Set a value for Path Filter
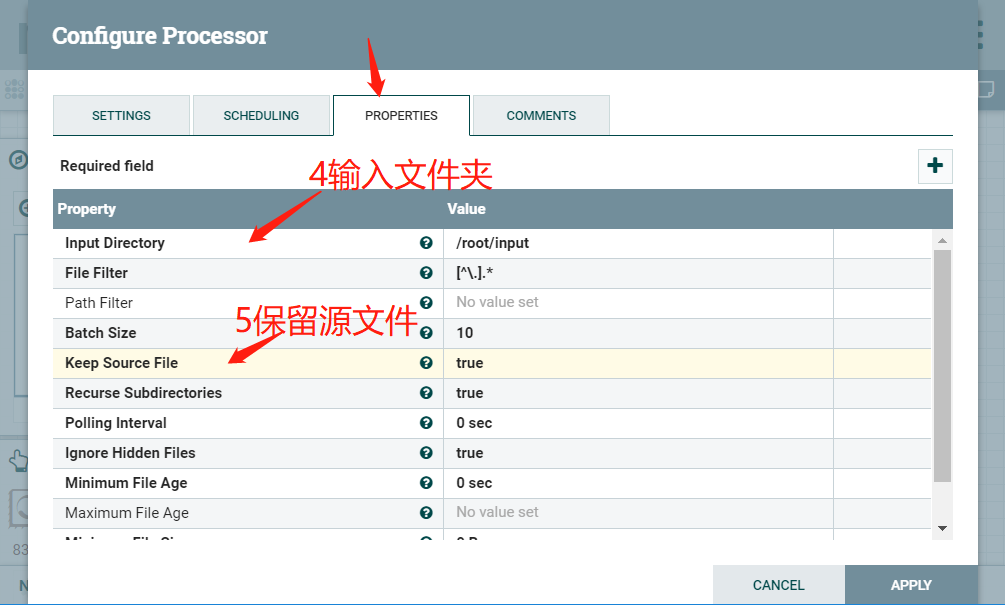1005x605 pixels. click(638, 302)
